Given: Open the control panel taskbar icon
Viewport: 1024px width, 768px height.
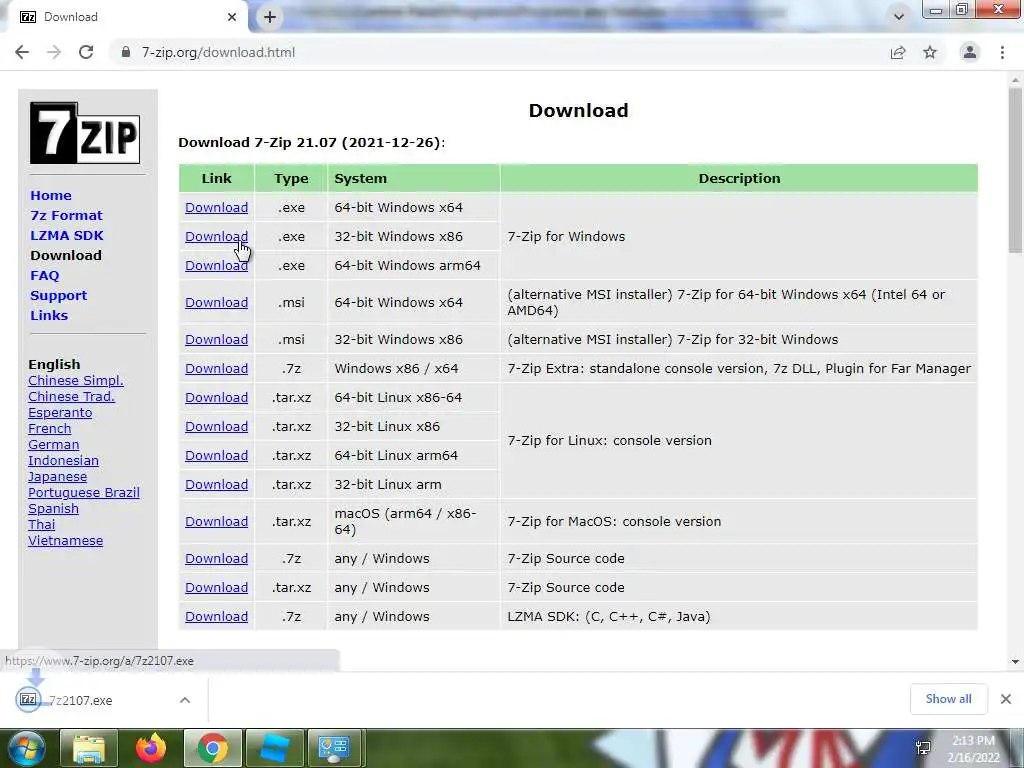Looking at the screenshot, I should (x=334, y=748).
